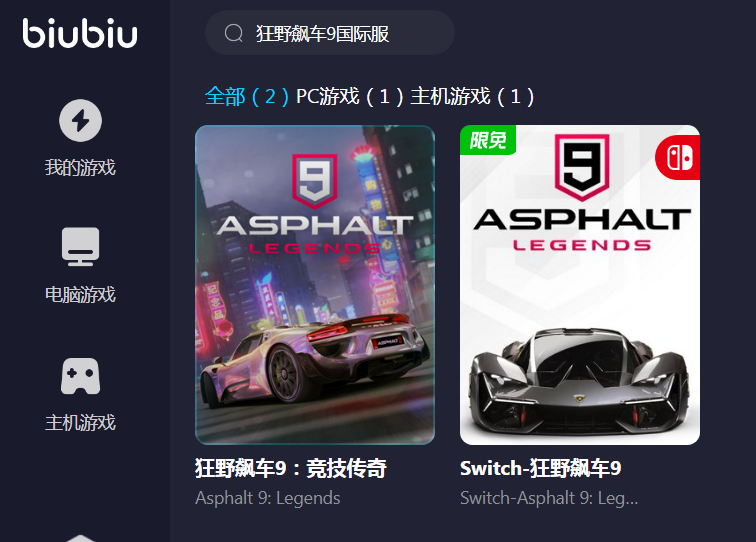The height and width of the screenshot is (542, 756).
Task: Click the truncated Switch-Asphalt 9: Leg... subtitle
Action: (549, 498)
